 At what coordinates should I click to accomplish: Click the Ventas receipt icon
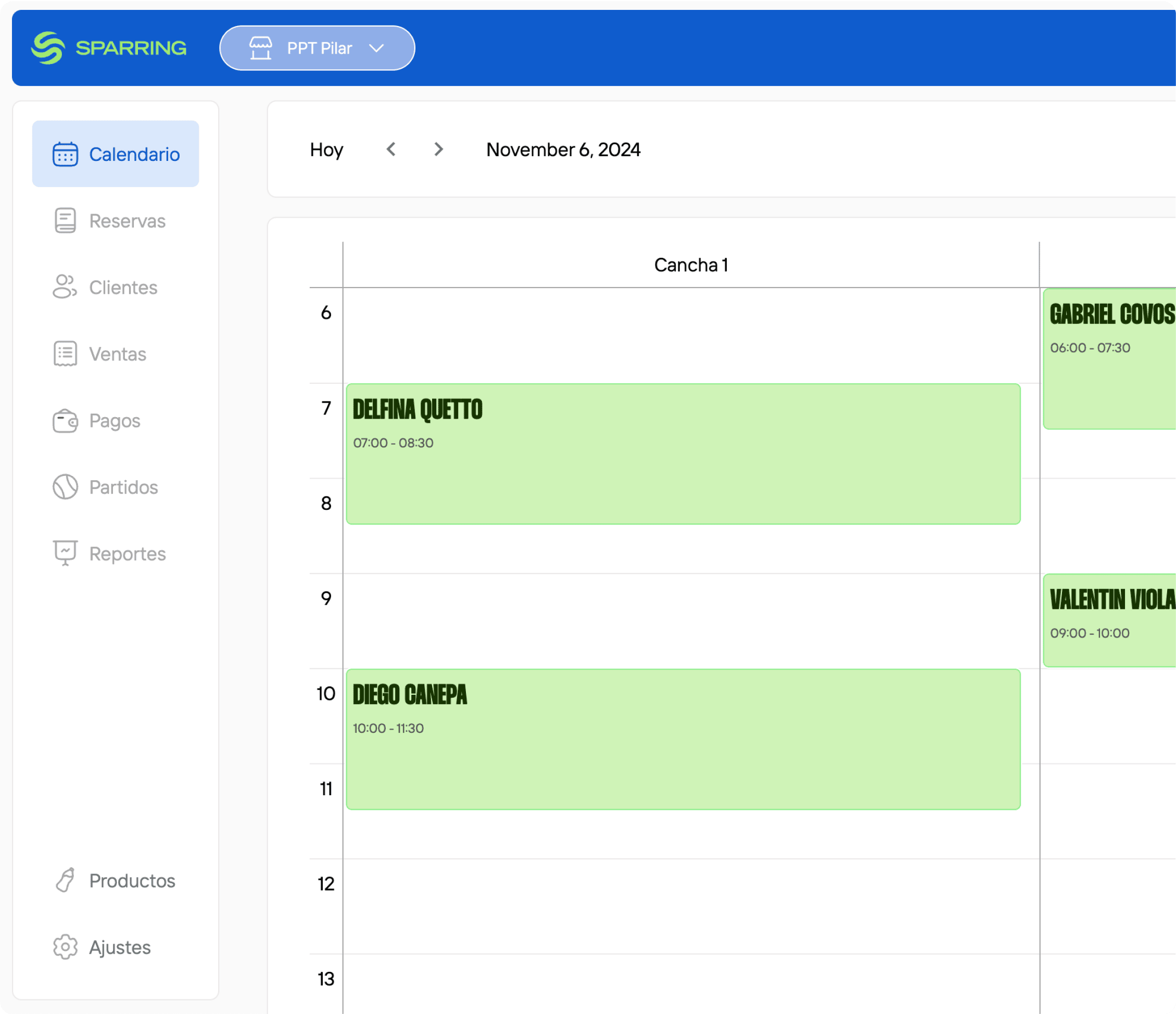(x=65, y=354)
